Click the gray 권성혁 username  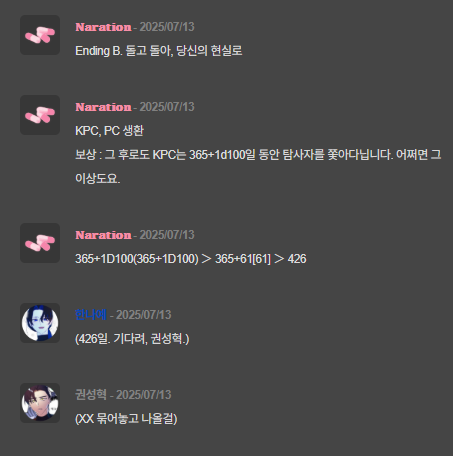(x=91, y=395)
